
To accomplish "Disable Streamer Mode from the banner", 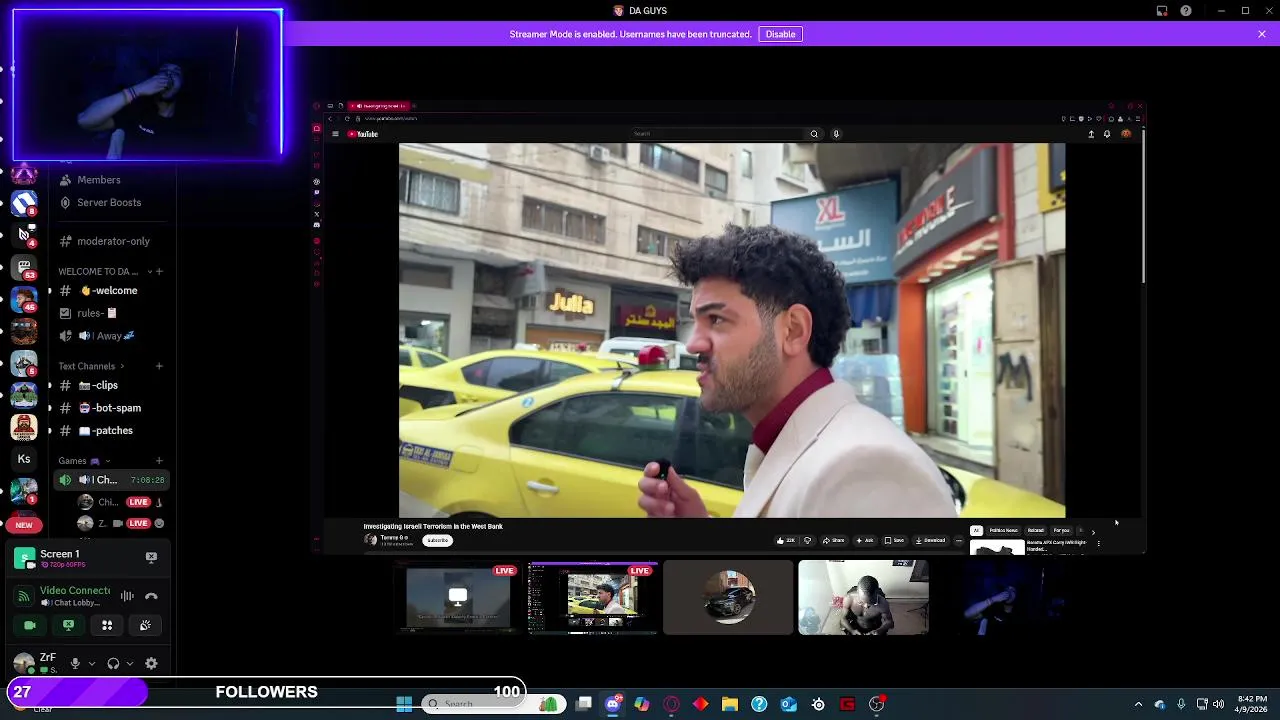I will (780, 34).
